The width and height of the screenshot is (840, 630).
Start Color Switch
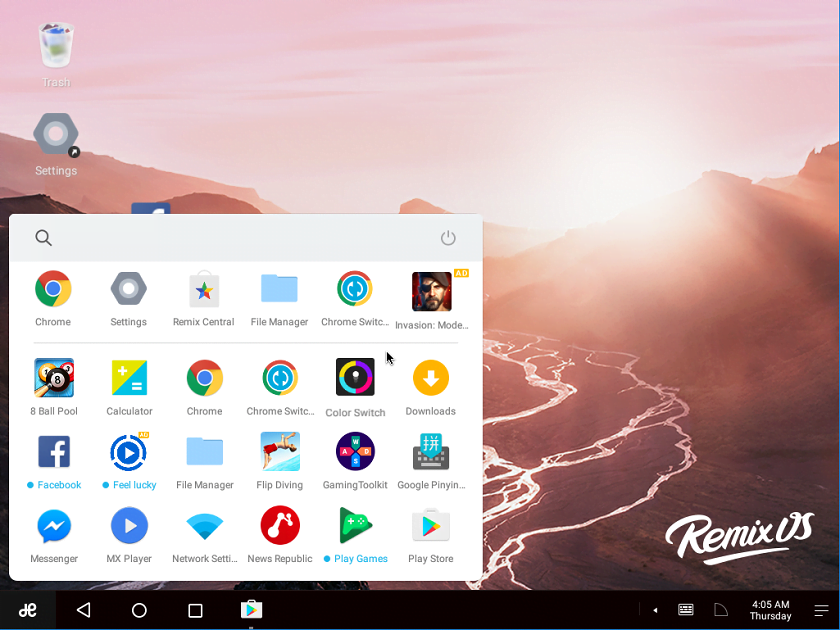point(355,378)
